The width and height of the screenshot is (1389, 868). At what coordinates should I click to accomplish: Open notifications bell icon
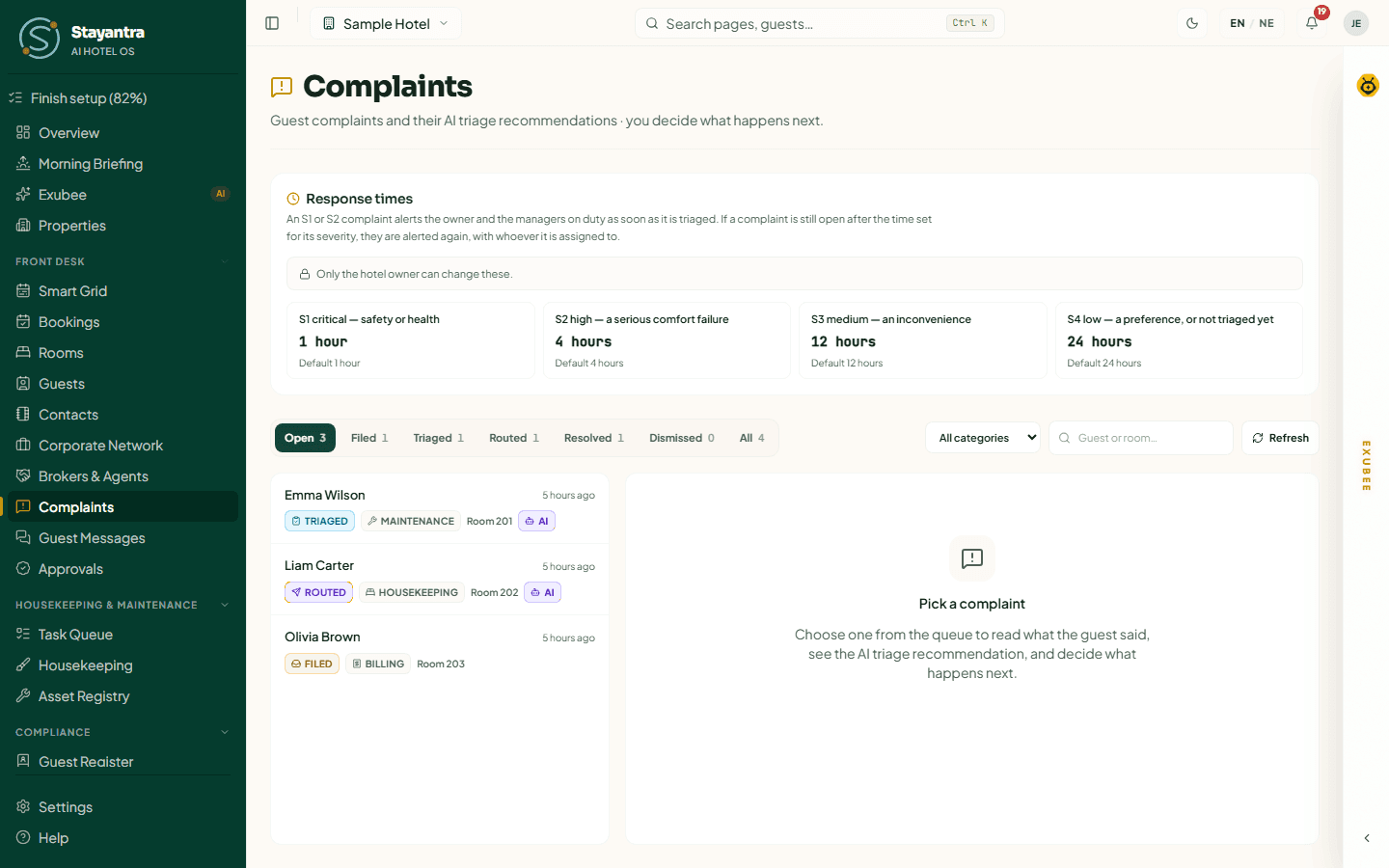click(x=1312, y=23)
